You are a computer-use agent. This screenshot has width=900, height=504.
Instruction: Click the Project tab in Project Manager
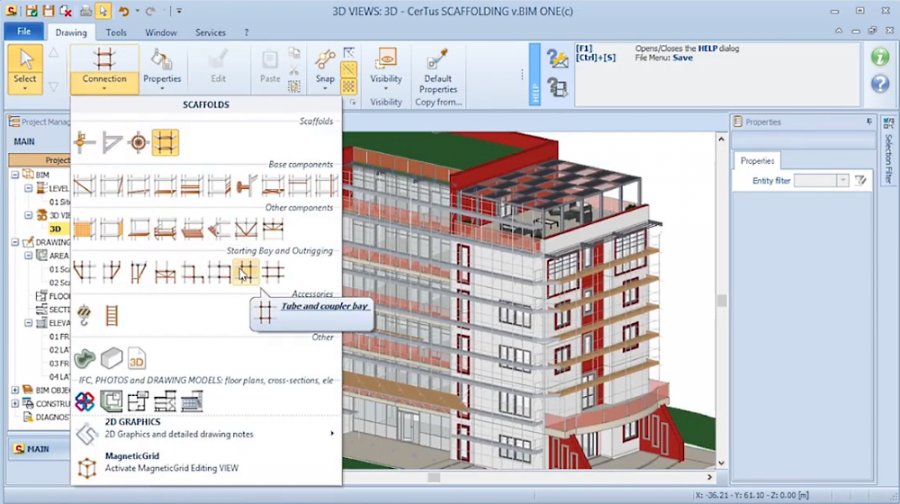(x=40, y=160)
